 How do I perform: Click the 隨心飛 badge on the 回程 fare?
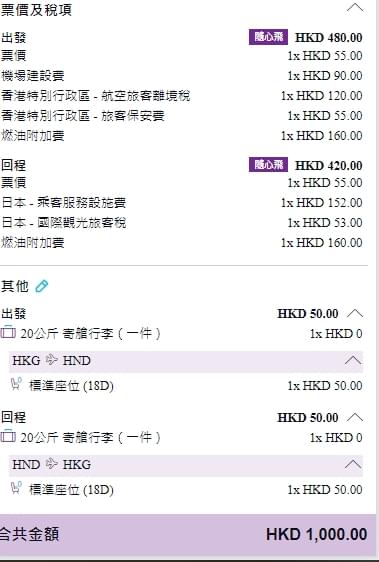(268, 165)
